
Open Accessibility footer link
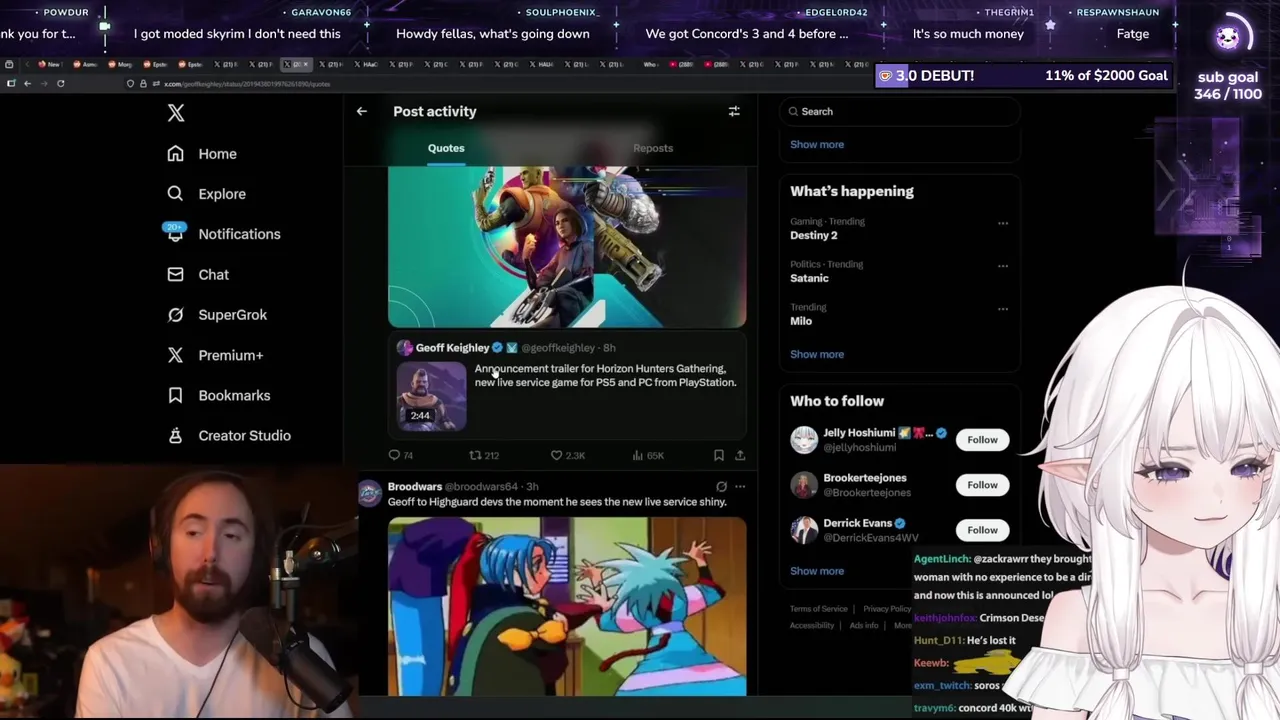click(812, 626)
